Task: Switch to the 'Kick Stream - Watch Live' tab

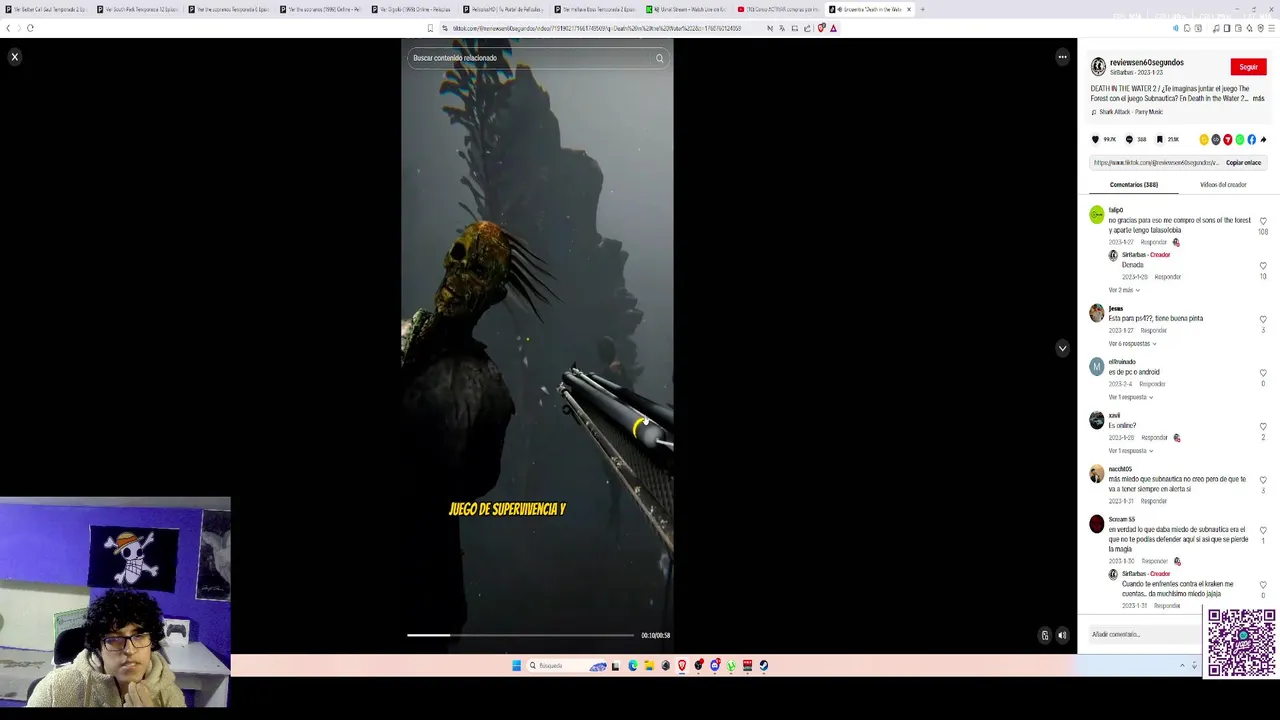Action: pyautogui.click(x=688, y=9)
